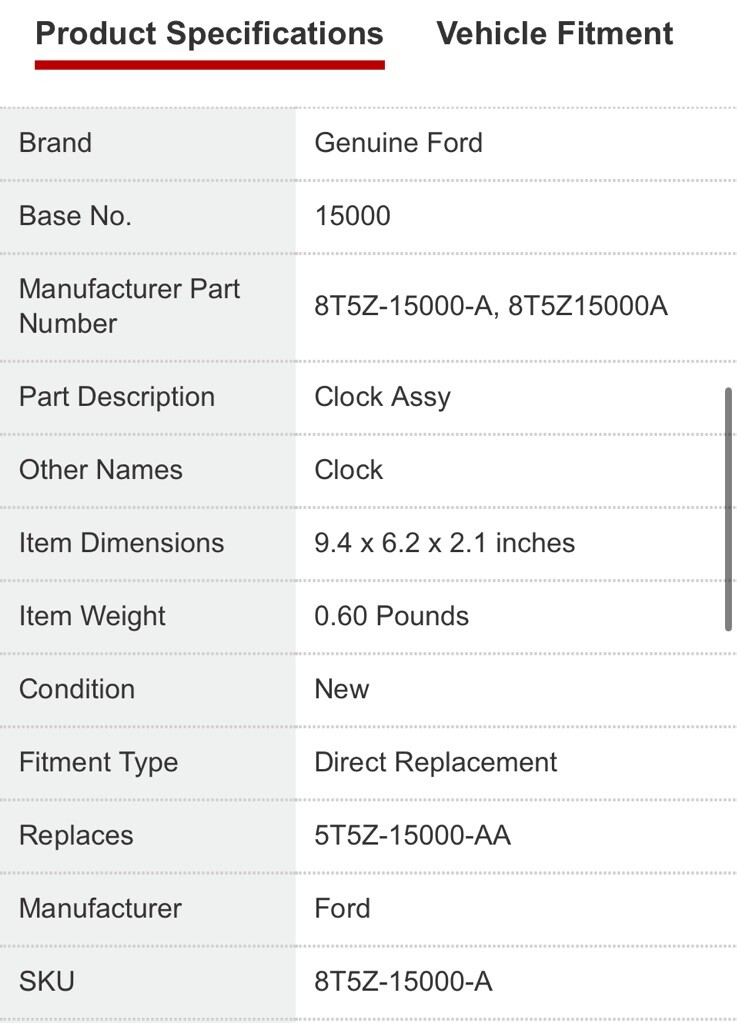Image resolution: width=737 pixels, height=1023 pixels.
Task: Click the 0.60 Pounds weight value
Action: click(391, 616)
